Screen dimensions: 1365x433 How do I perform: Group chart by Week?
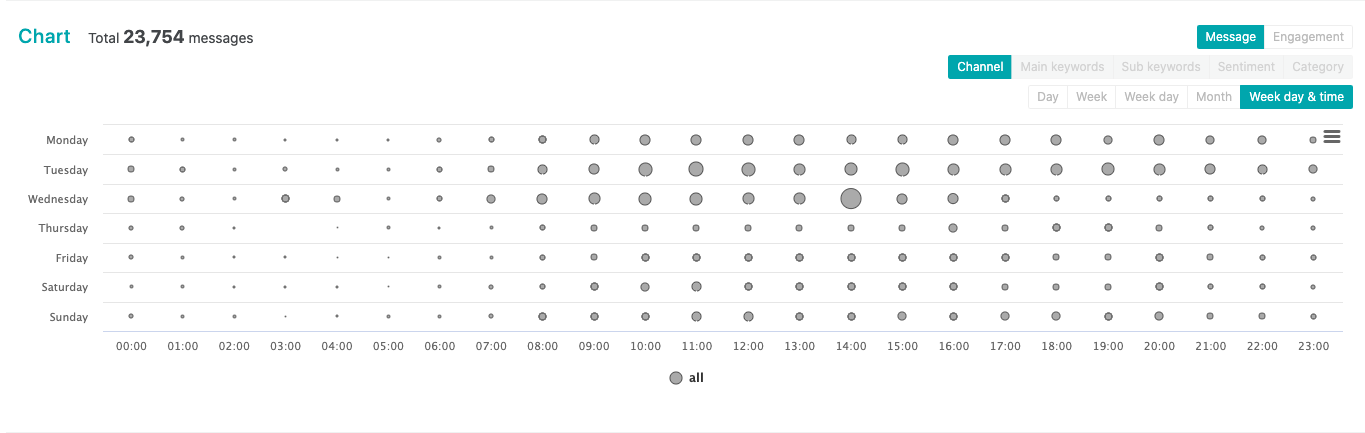click(x=1091, y=97)
